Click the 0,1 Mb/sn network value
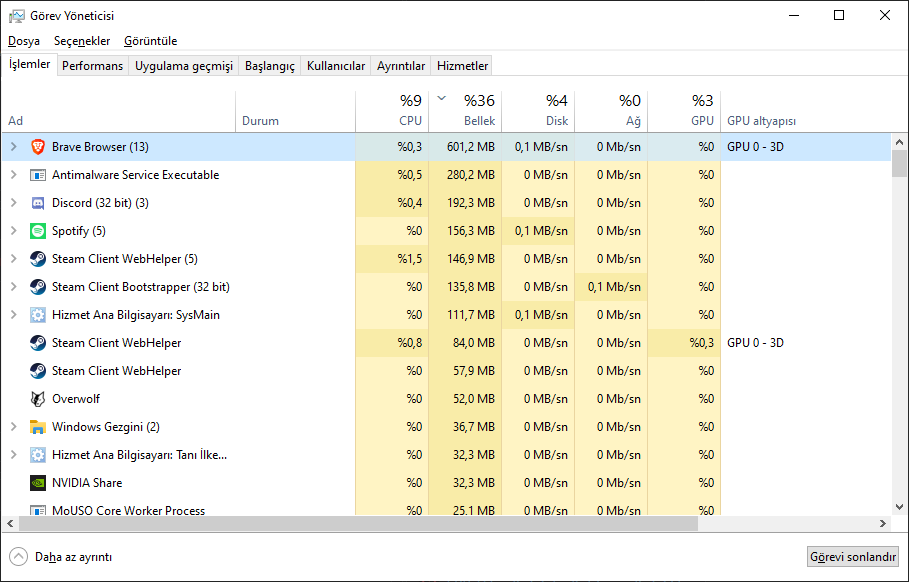 click(x=614, y=286)
